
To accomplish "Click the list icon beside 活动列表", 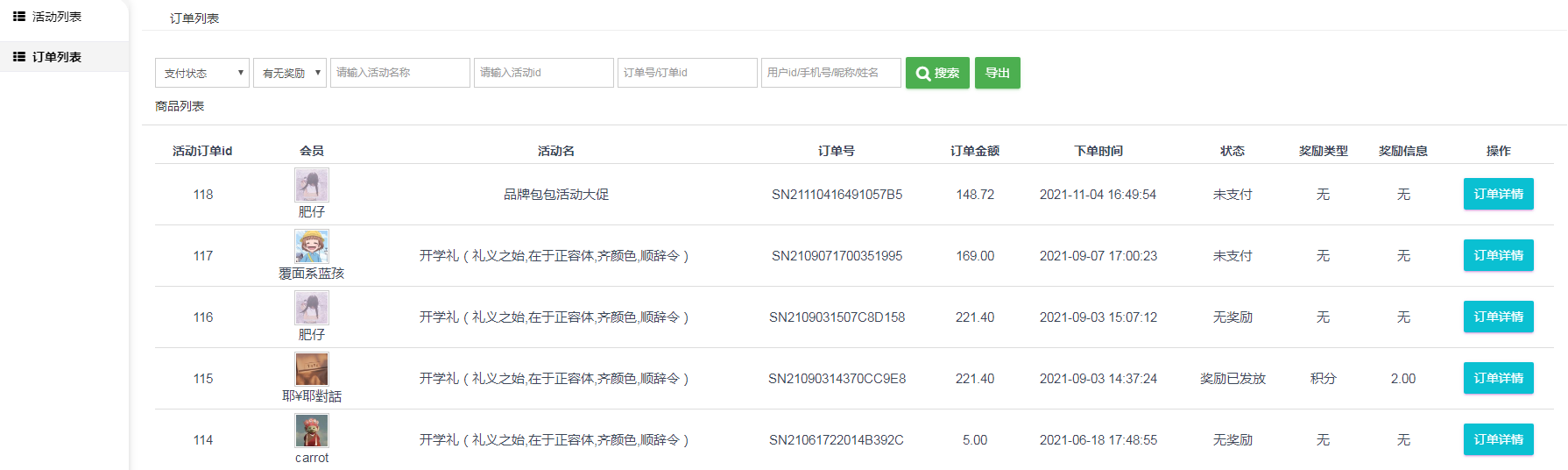I will [x=18, y=17].
